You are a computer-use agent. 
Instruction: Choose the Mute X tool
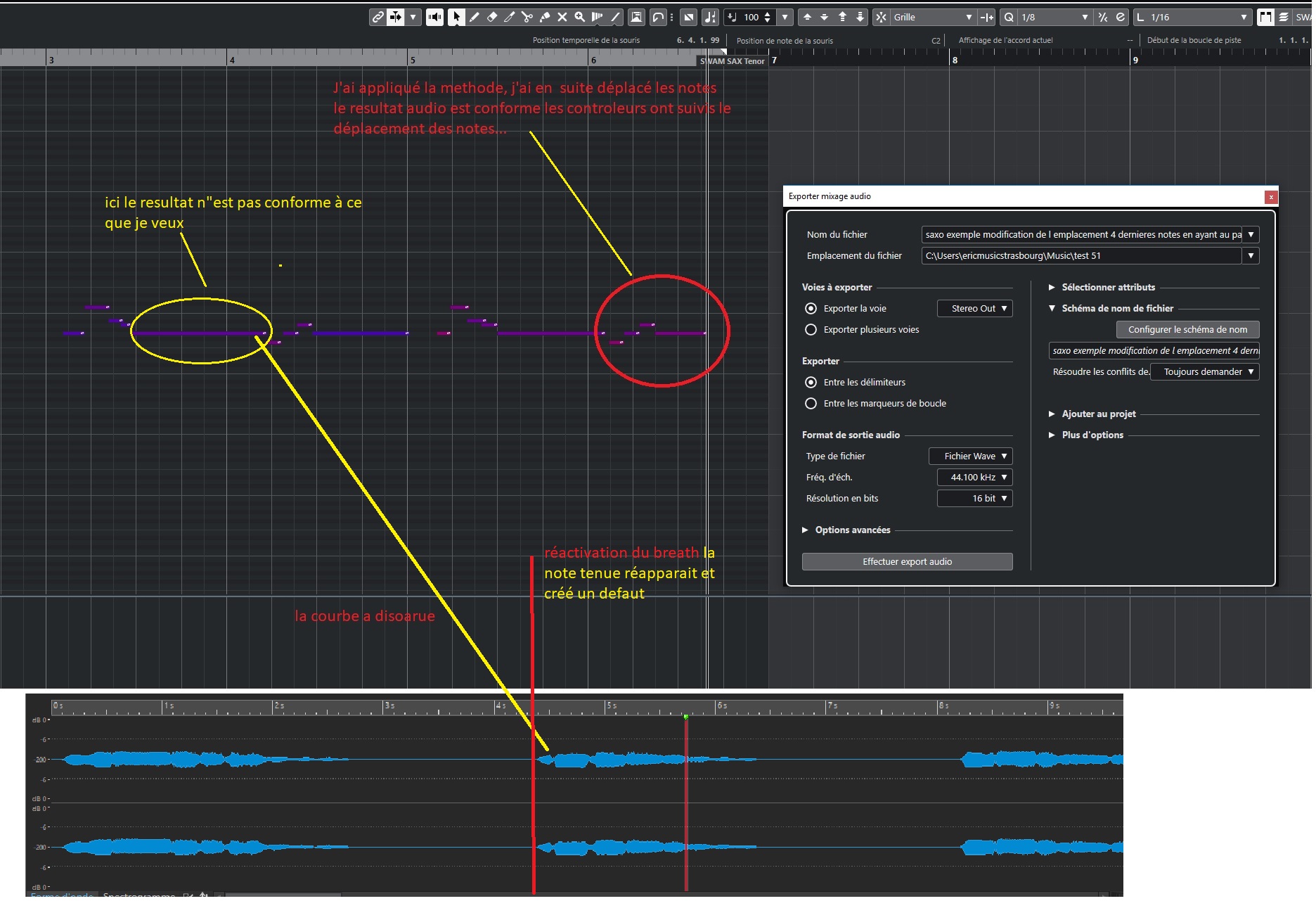(562, 17)
